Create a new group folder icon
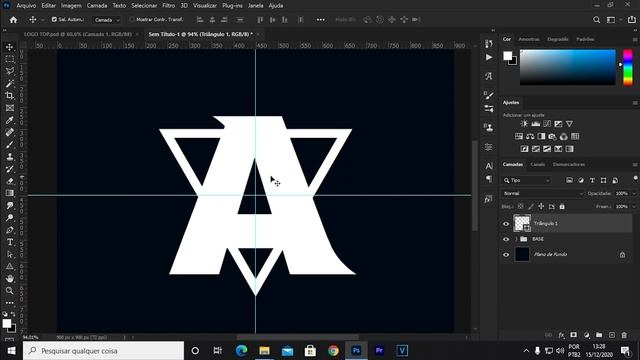Screen dimensions: 640x360 (599, 335)
